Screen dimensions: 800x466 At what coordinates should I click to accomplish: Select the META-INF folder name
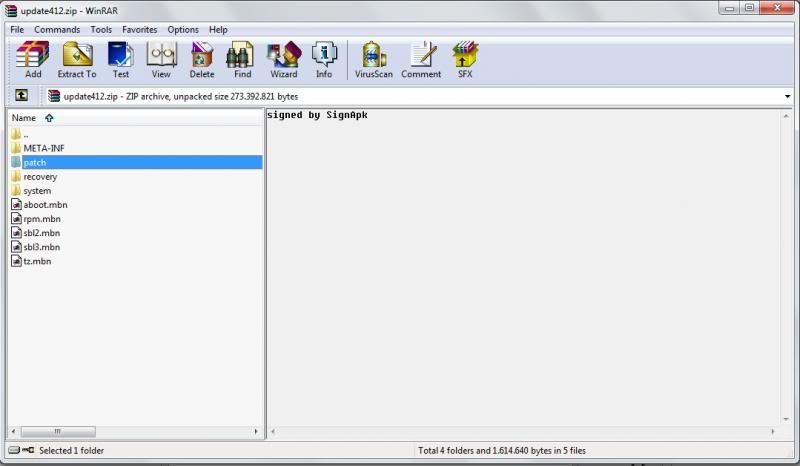pos(44,148)
